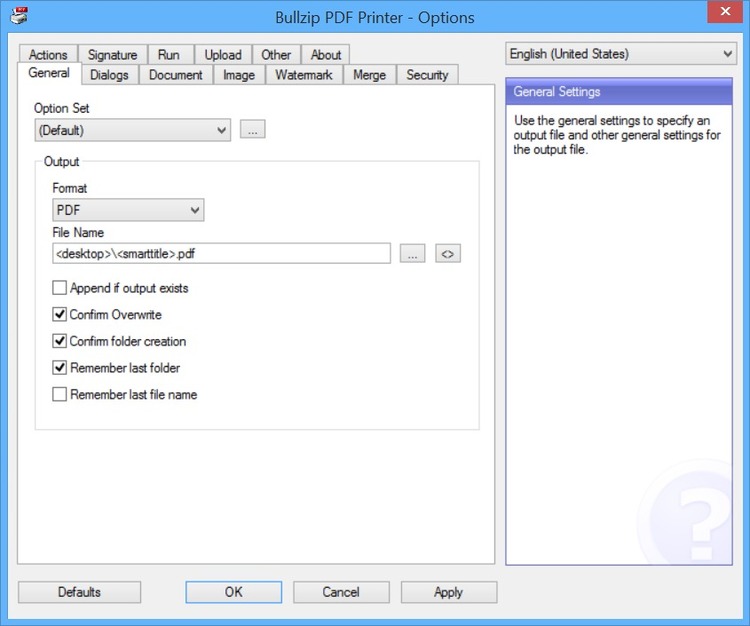
Task: Click the Cancel button
Action: (341, 592)
